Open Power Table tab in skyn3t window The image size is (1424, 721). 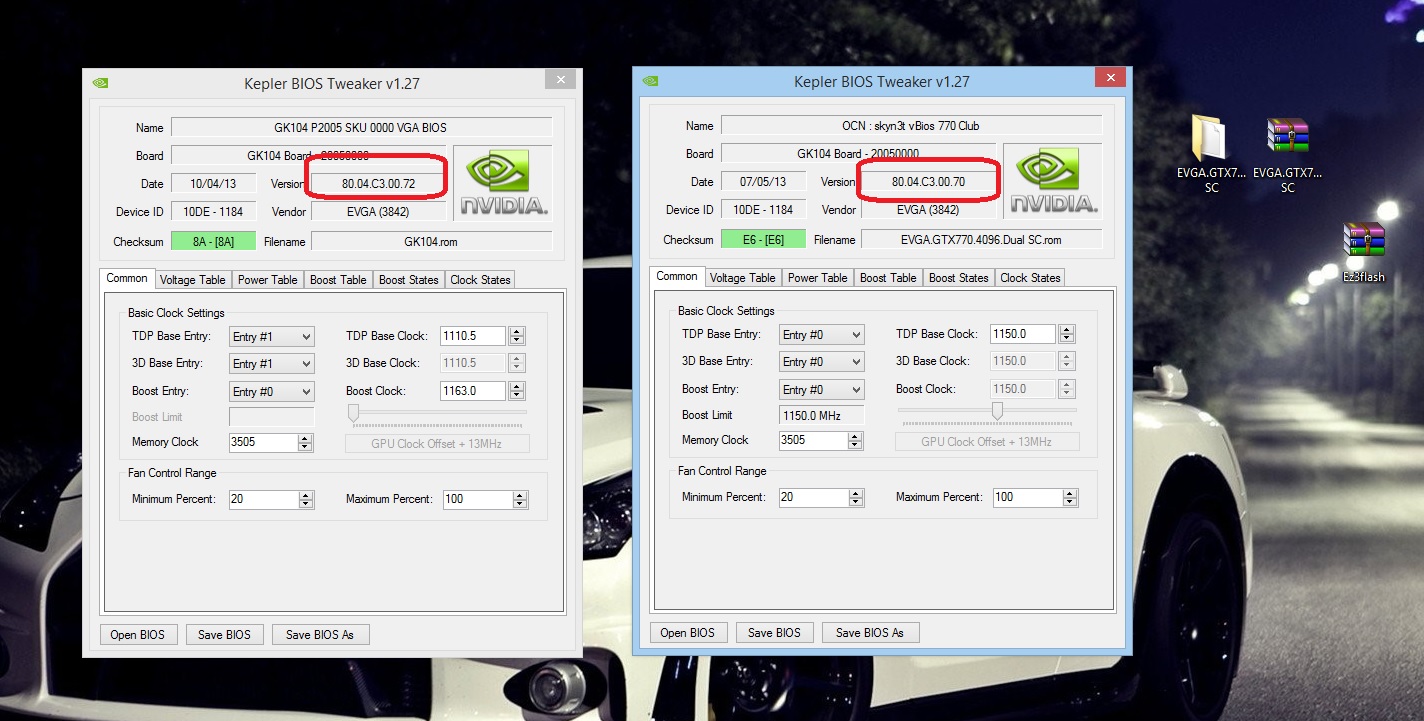818,278
